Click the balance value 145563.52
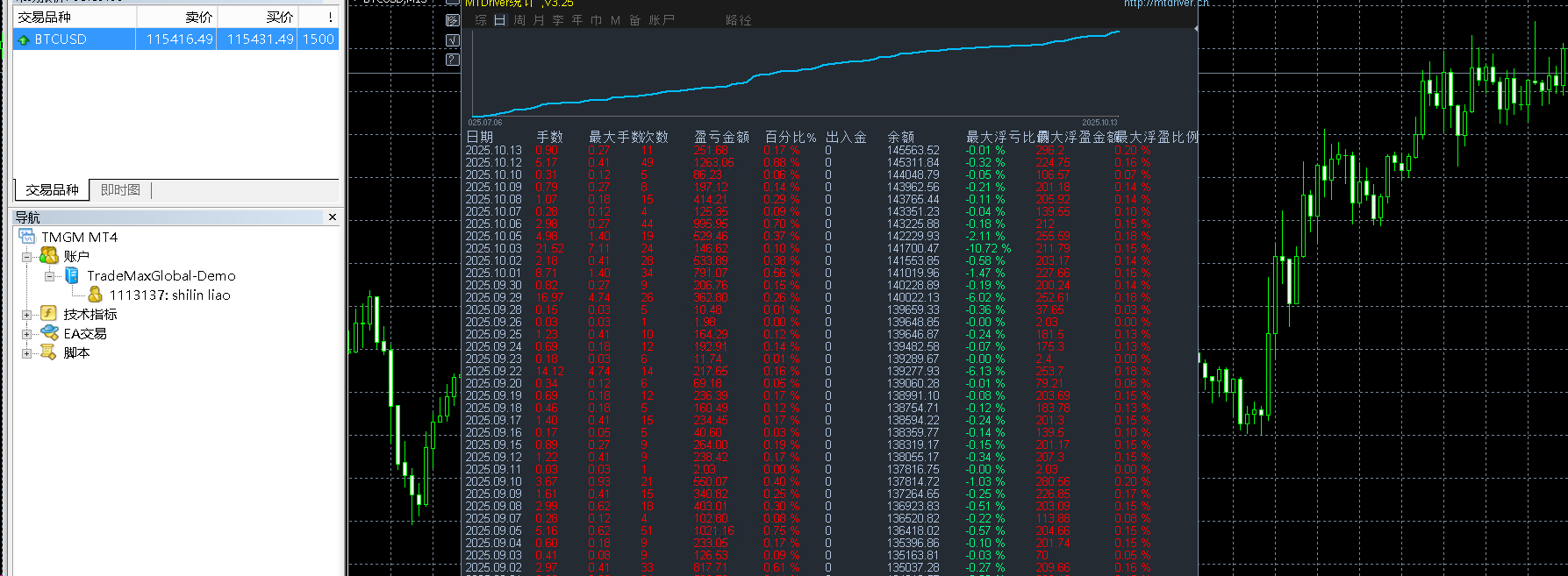This screenshot has width=1568, height=576. coord(913,150)
